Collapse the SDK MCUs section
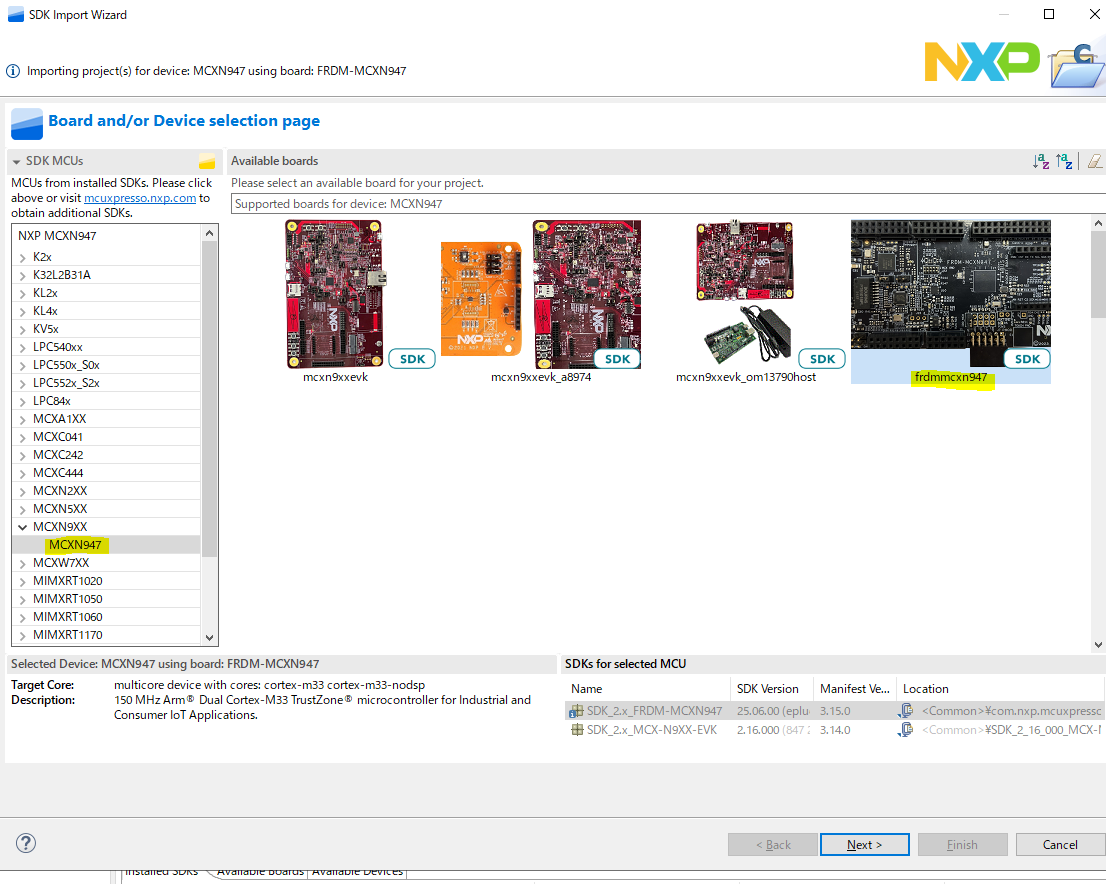The height and width of the screenshot is (884, 1106). click(x=17, y=161)
